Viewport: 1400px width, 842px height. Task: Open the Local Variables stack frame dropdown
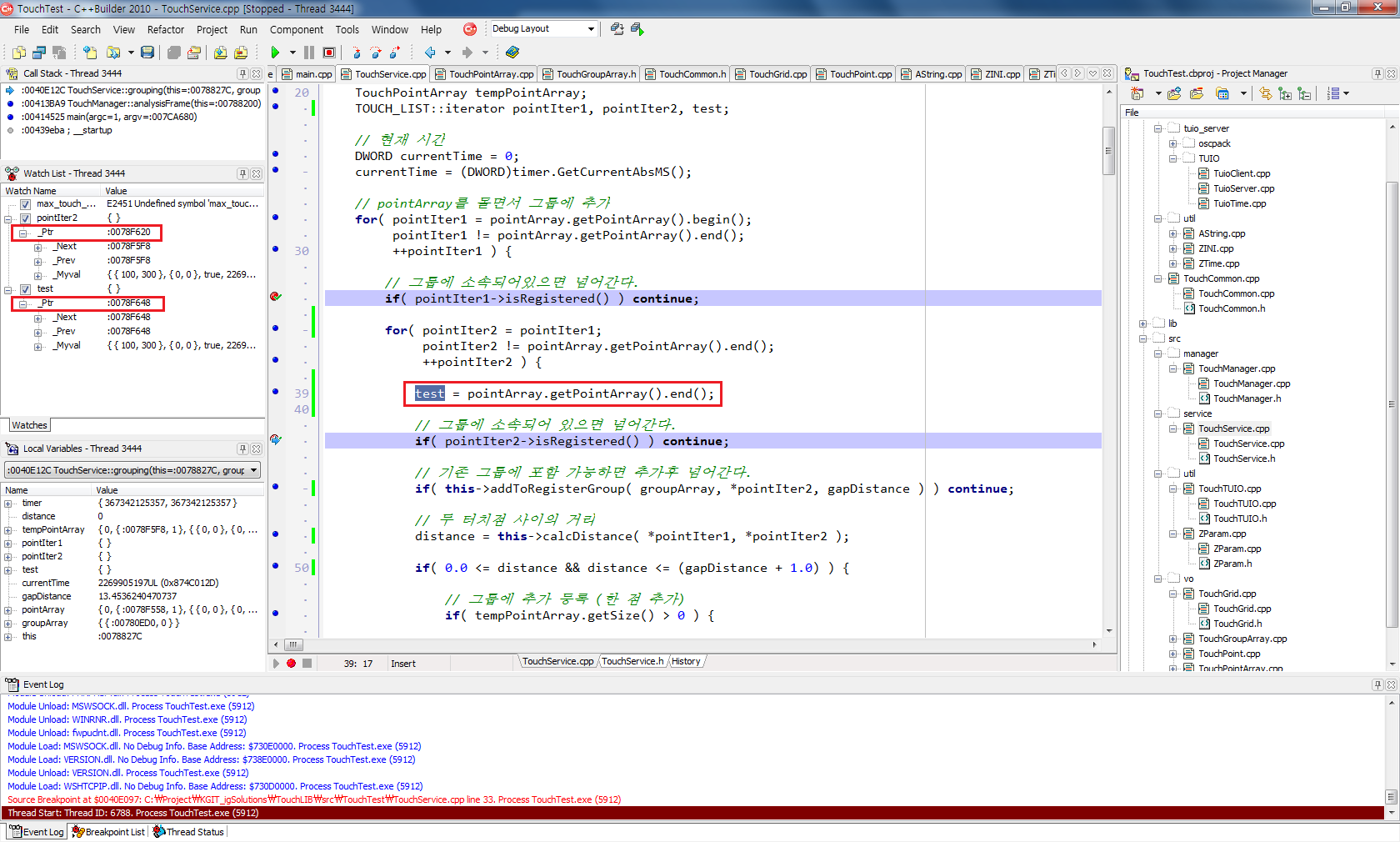click(254, 470)
